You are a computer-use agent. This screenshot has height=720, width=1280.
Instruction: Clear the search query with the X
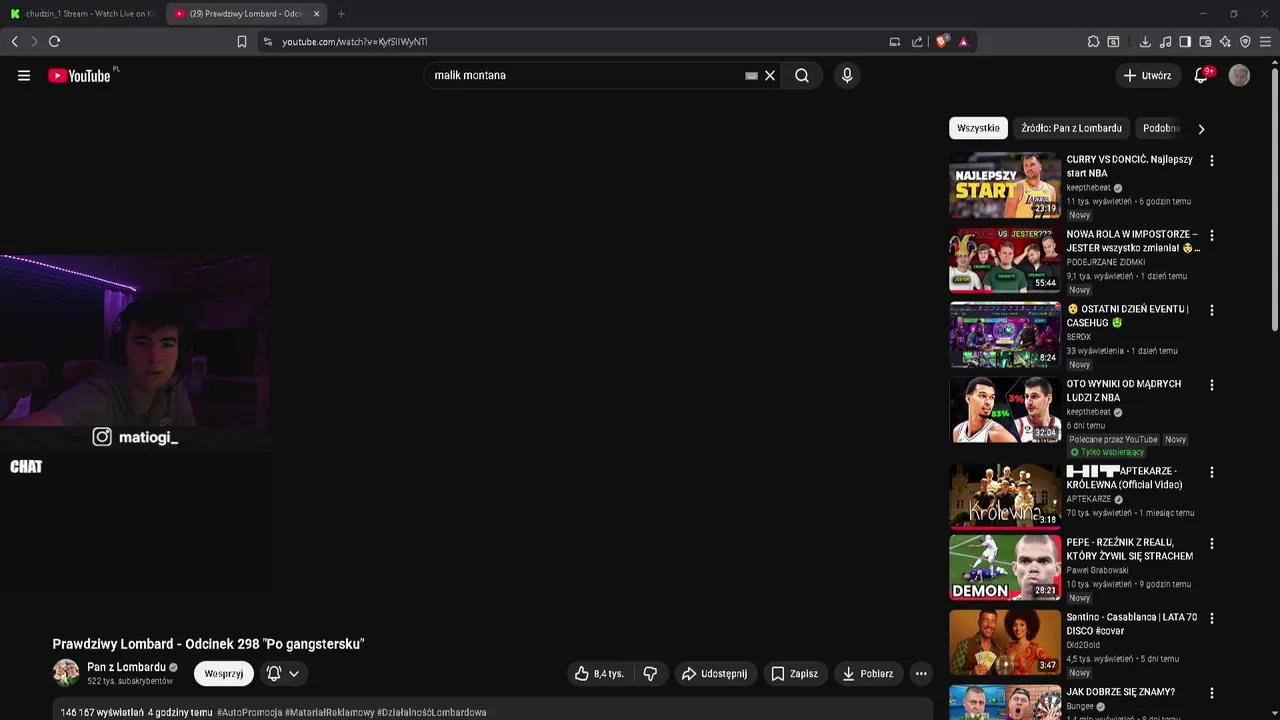tap(770, 75)
